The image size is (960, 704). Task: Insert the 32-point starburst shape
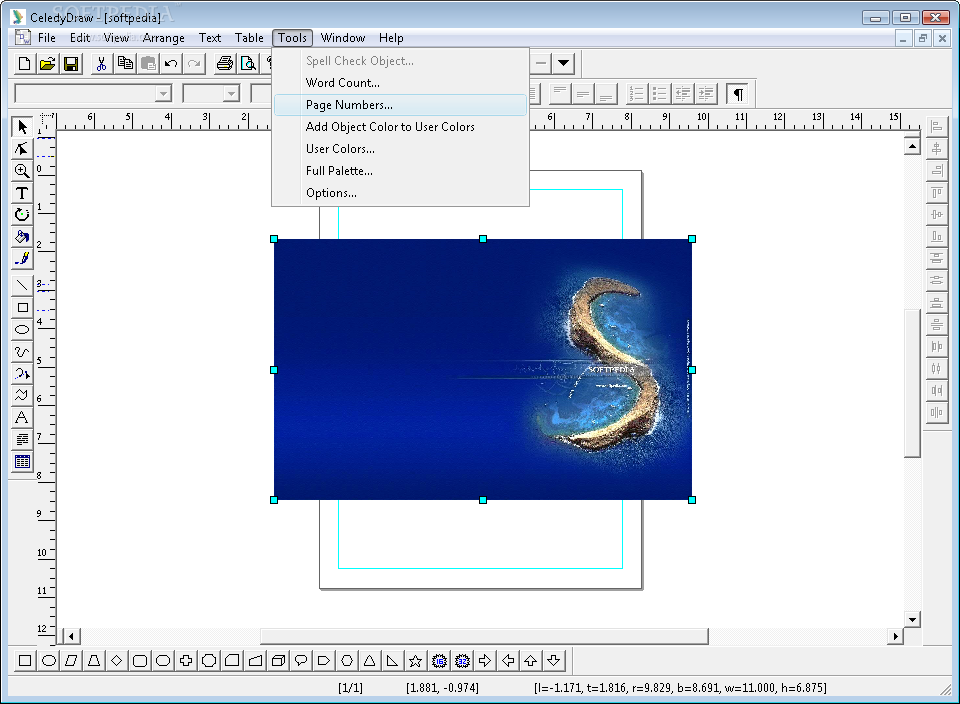click(x=462, y=661)
